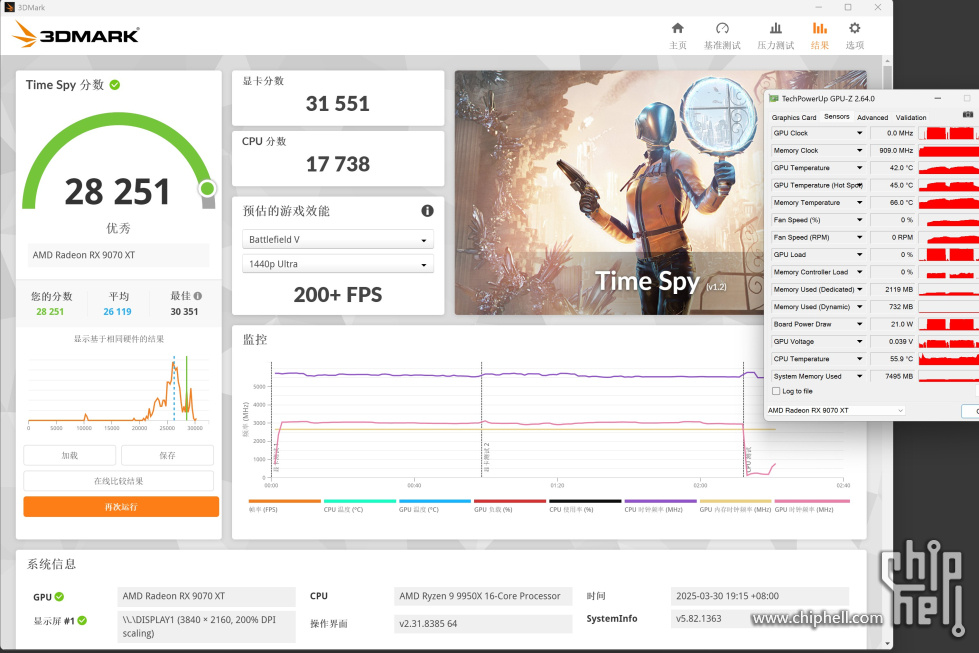Open the Memory Controller Load sensor dropdown

click(860, 272)
